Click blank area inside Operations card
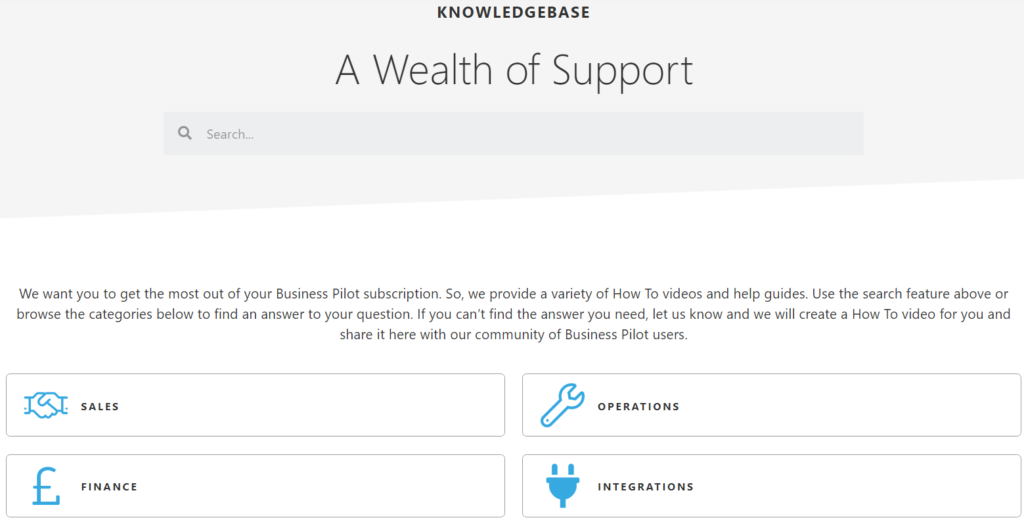Viewport: 1024px width, 522px height. click(849, 405)
